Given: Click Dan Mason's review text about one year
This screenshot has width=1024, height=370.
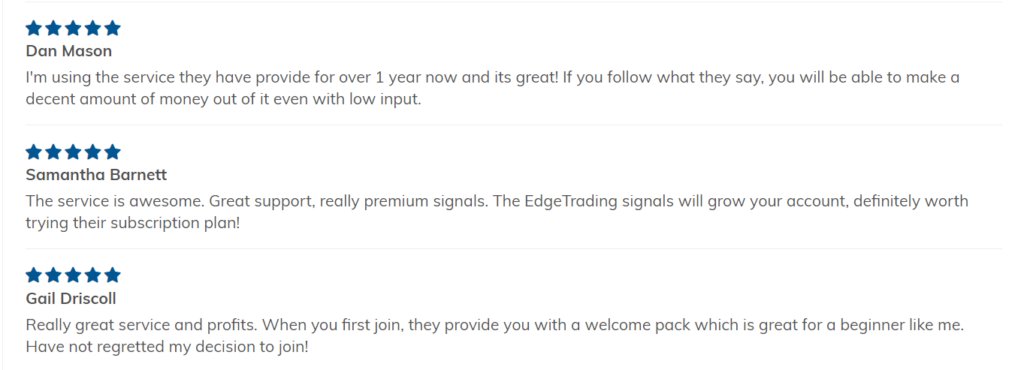Looking at the screenshot, I should (x=493, y=89).
